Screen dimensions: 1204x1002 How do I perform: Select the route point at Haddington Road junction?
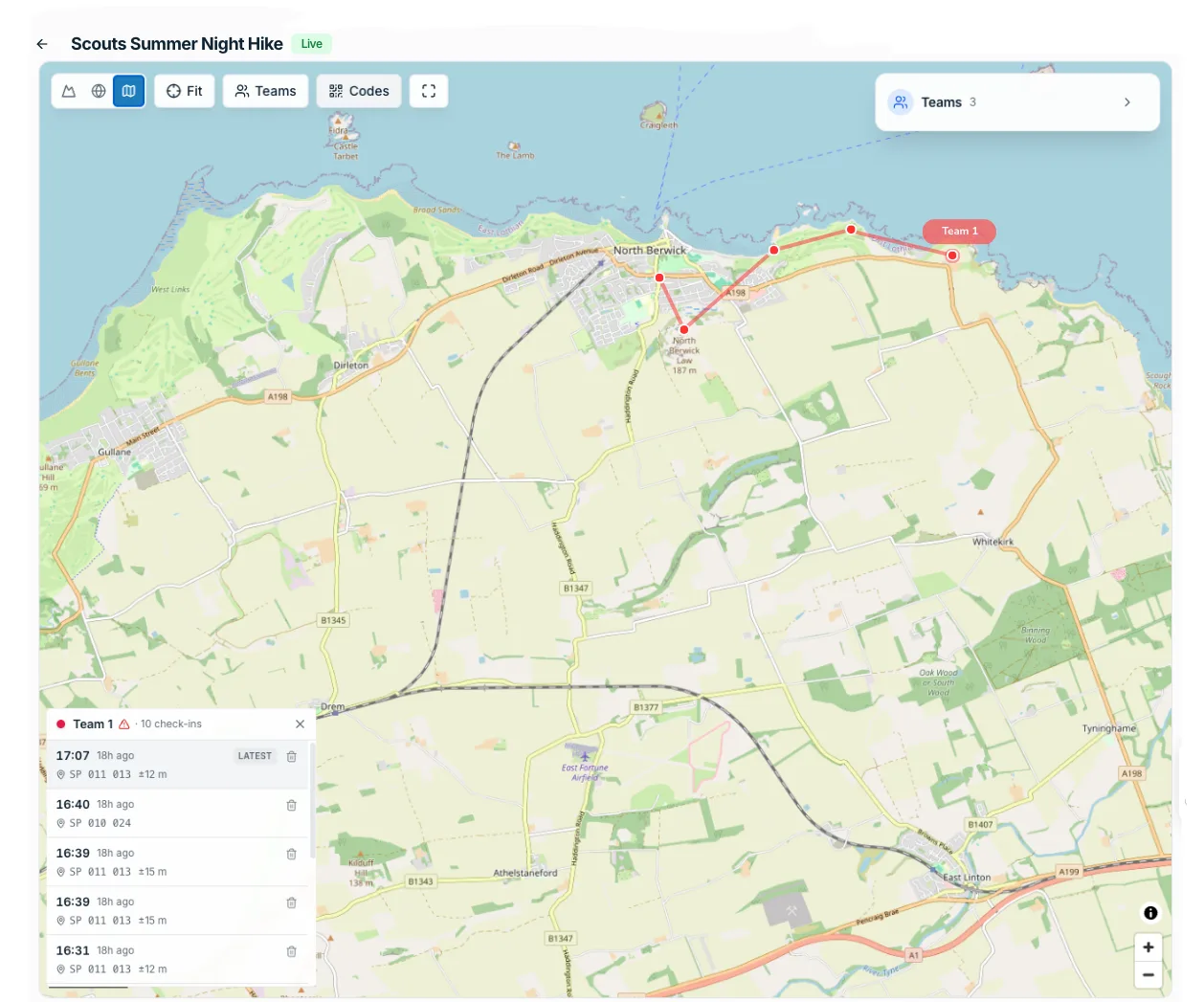tap(659, 278)
